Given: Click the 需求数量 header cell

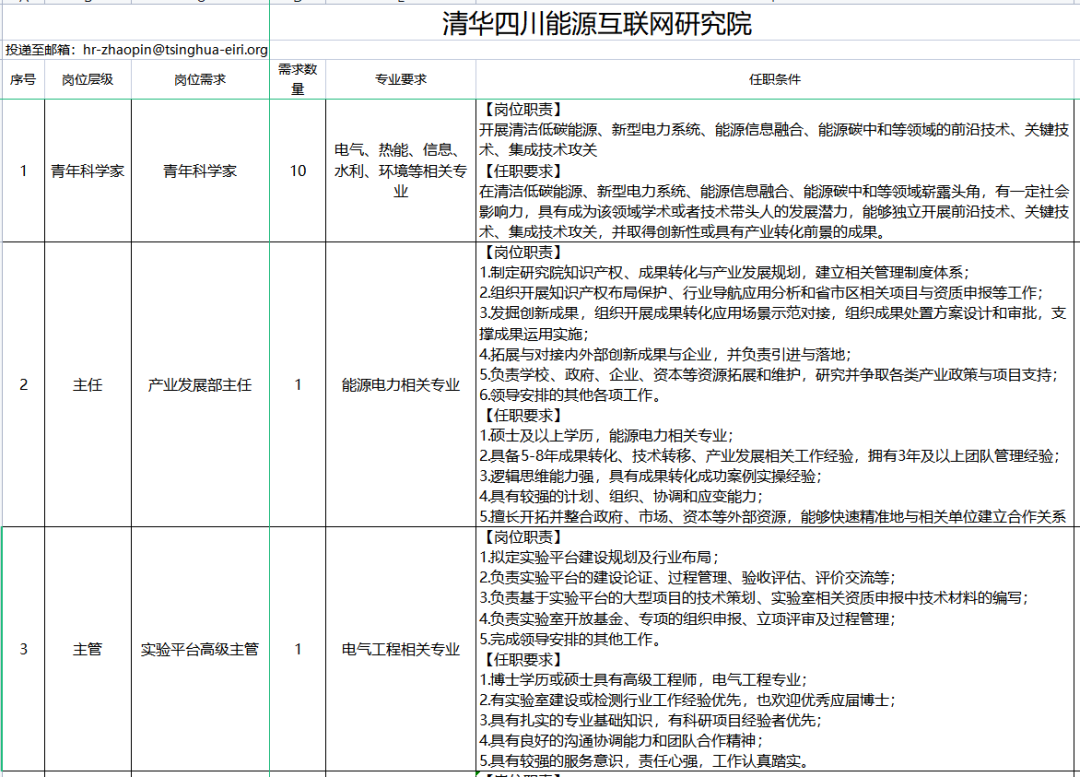Looking at the screenshot, I should coord(297,80).
